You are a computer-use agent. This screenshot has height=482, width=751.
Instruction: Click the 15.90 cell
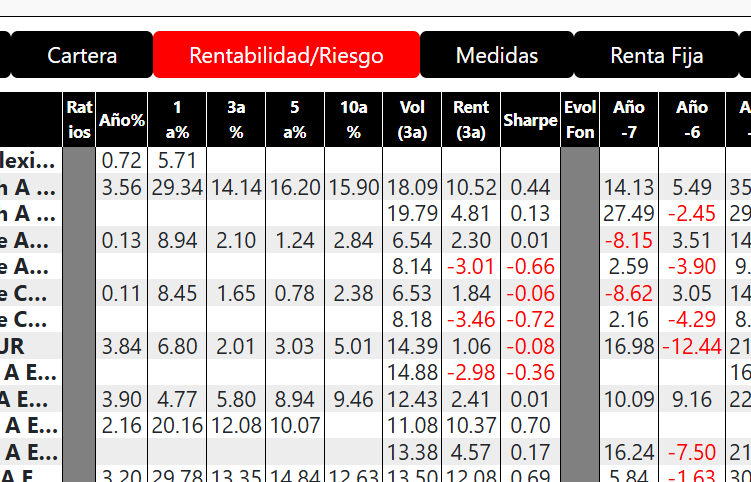pyautogui.click(x=353, y=187)
